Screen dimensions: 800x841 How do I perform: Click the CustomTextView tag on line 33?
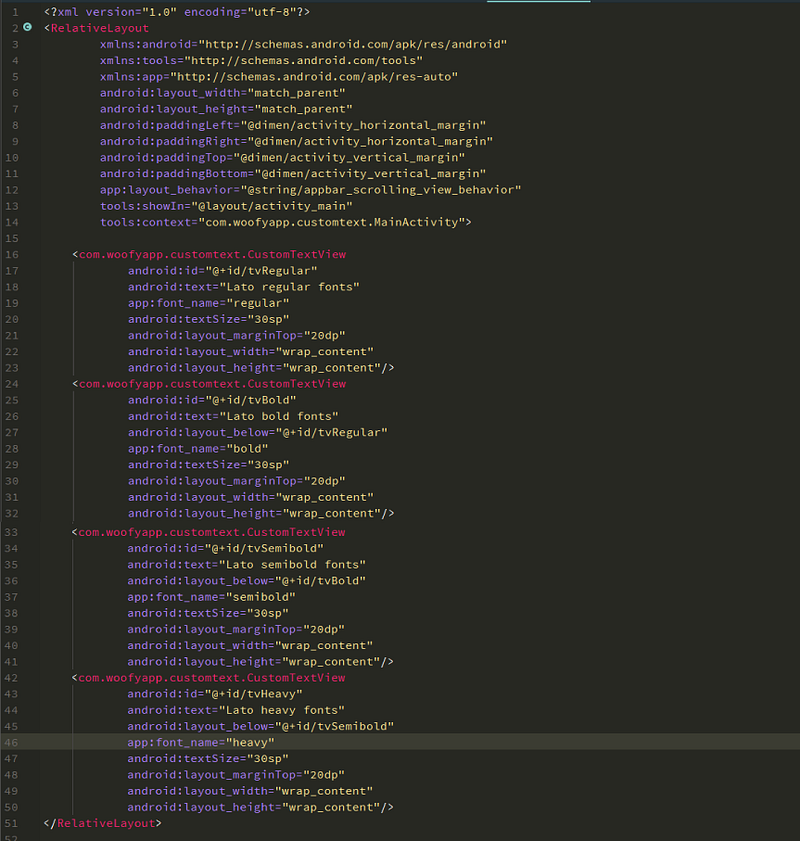(209, 532)
